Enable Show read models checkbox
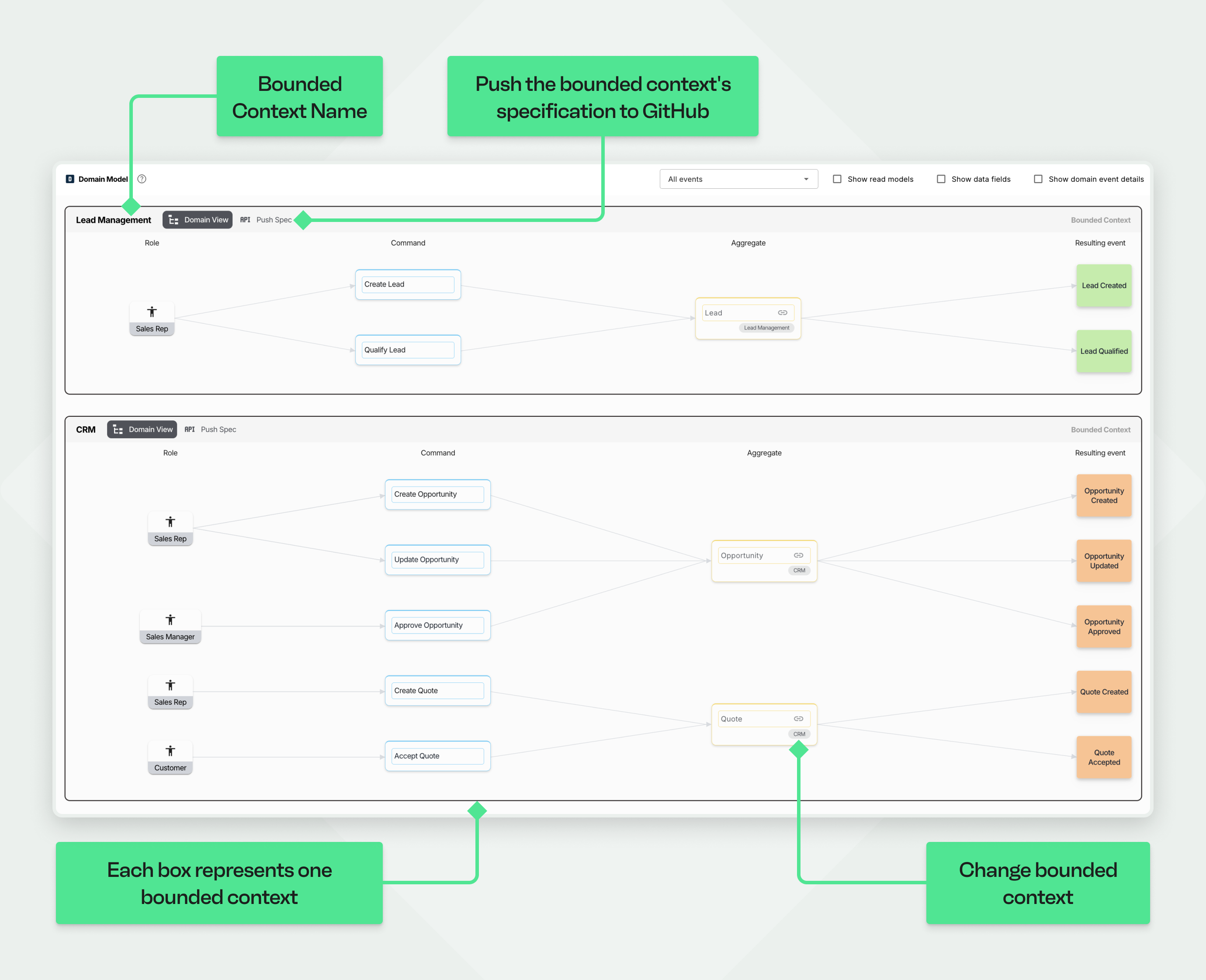The image size is (1206, 980). click(x=837, y=179)
